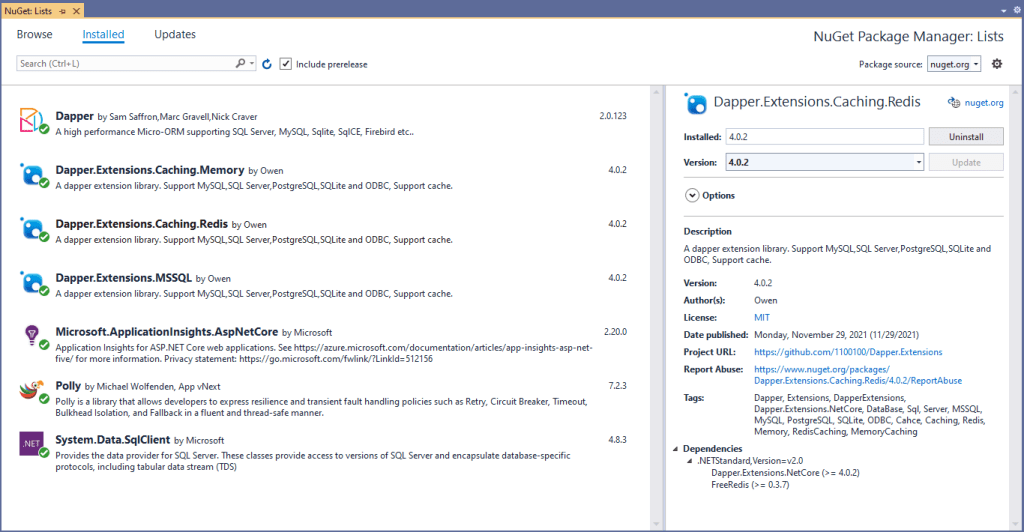Open the Version 4.0.2 dropdown
The image size is (1024, 532).
tap(823, 162)
